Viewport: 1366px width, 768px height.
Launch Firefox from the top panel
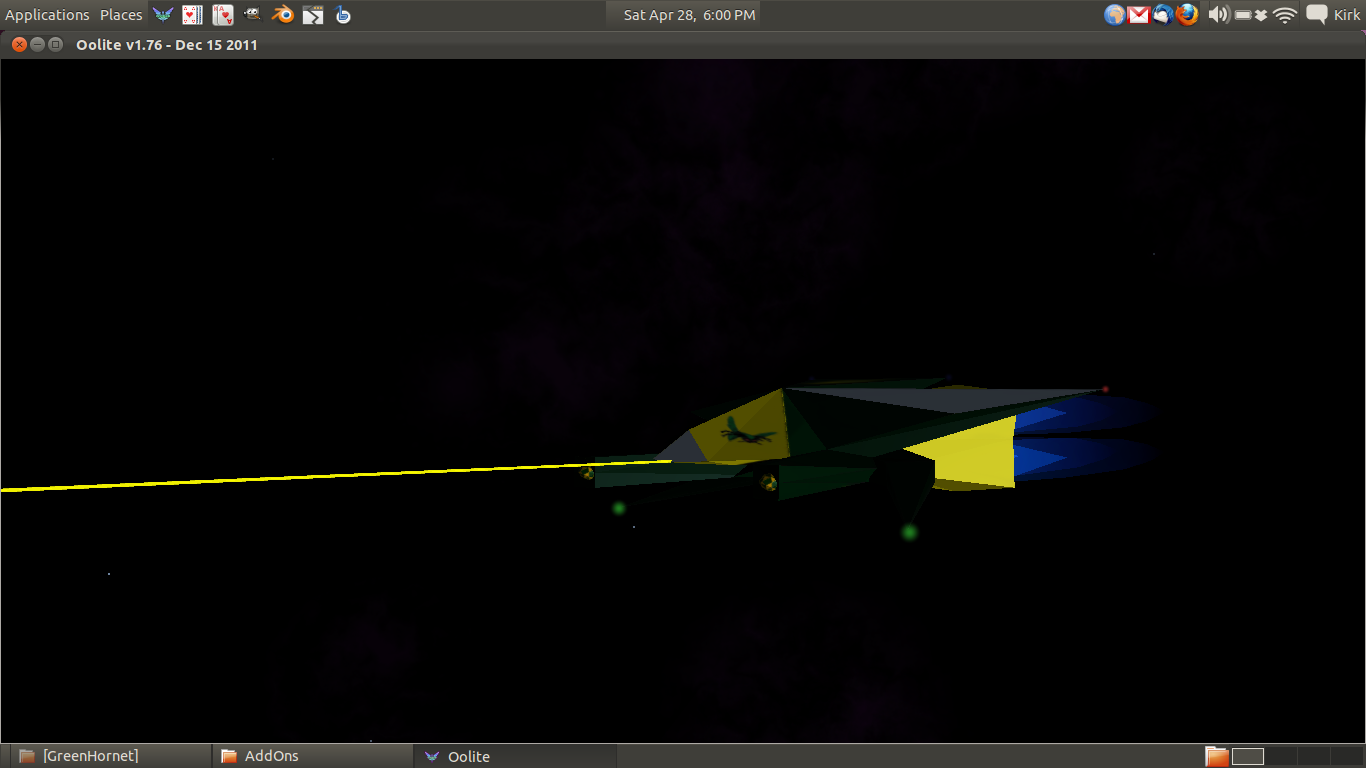1187,15
